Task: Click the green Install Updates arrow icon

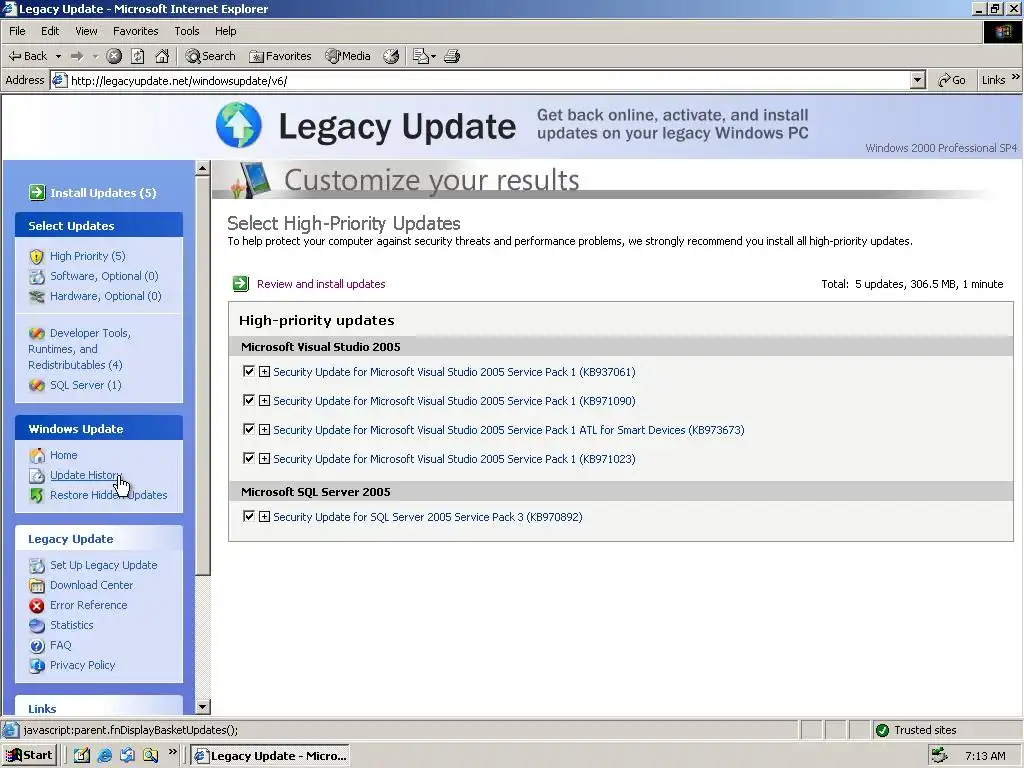Action: pos(37,193)
